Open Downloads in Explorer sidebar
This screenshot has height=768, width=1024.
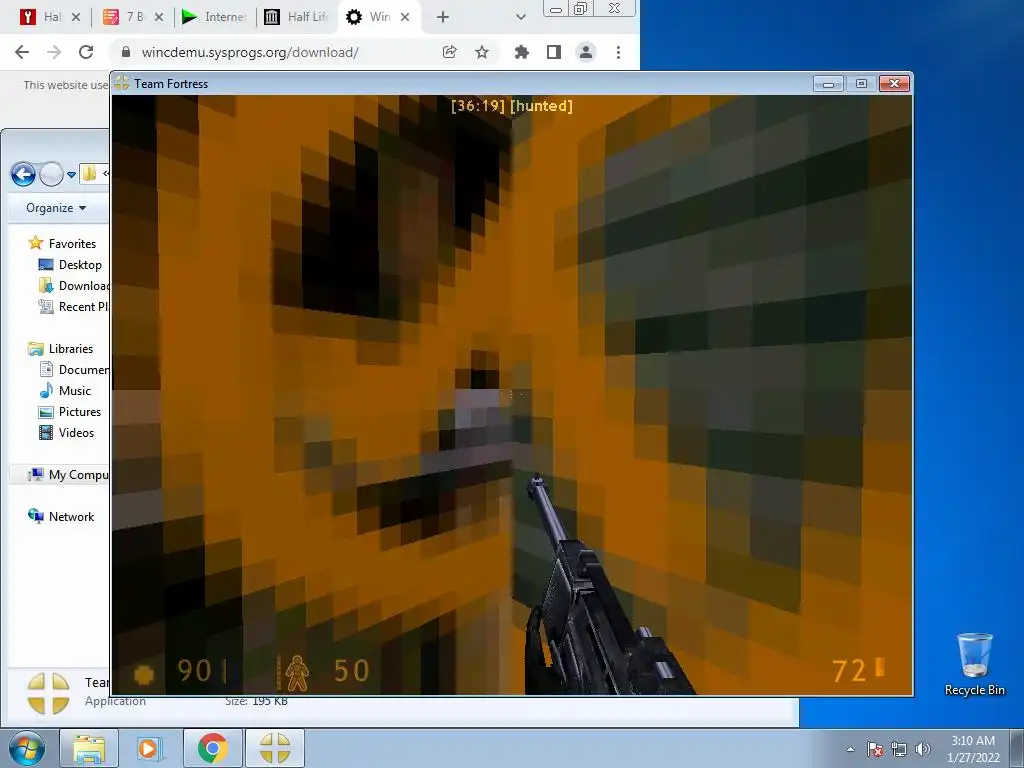coord(73,285)
